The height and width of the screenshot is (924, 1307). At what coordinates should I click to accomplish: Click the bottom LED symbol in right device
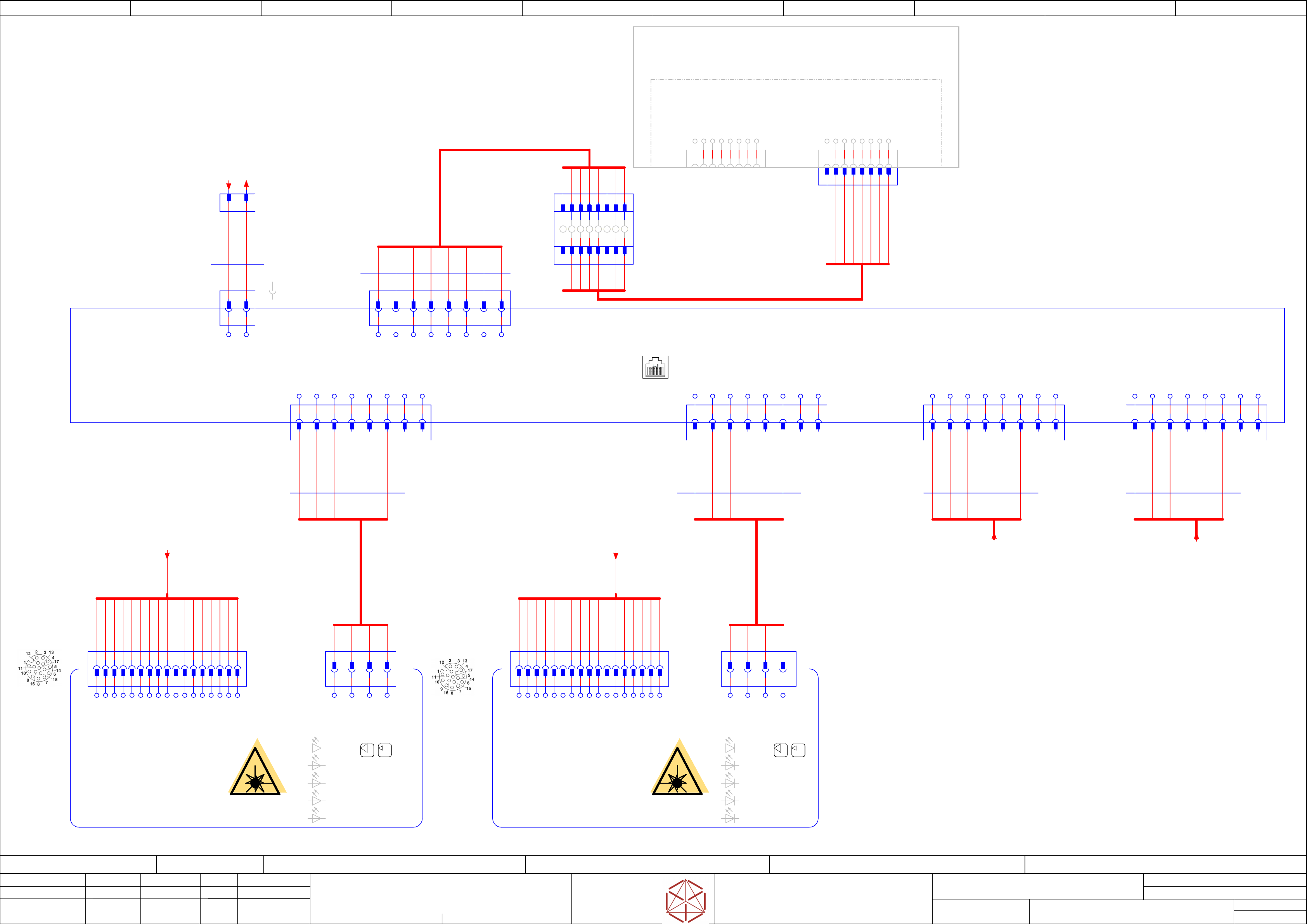coord(731,818)
